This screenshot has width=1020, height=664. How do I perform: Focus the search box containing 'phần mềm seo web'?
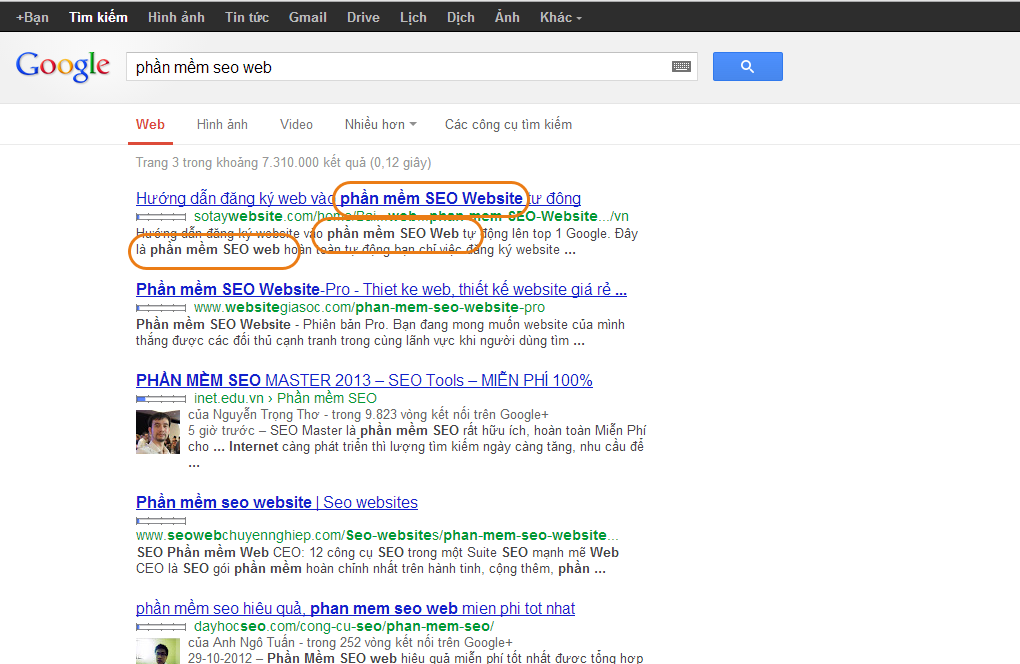[x=411, y=66]
